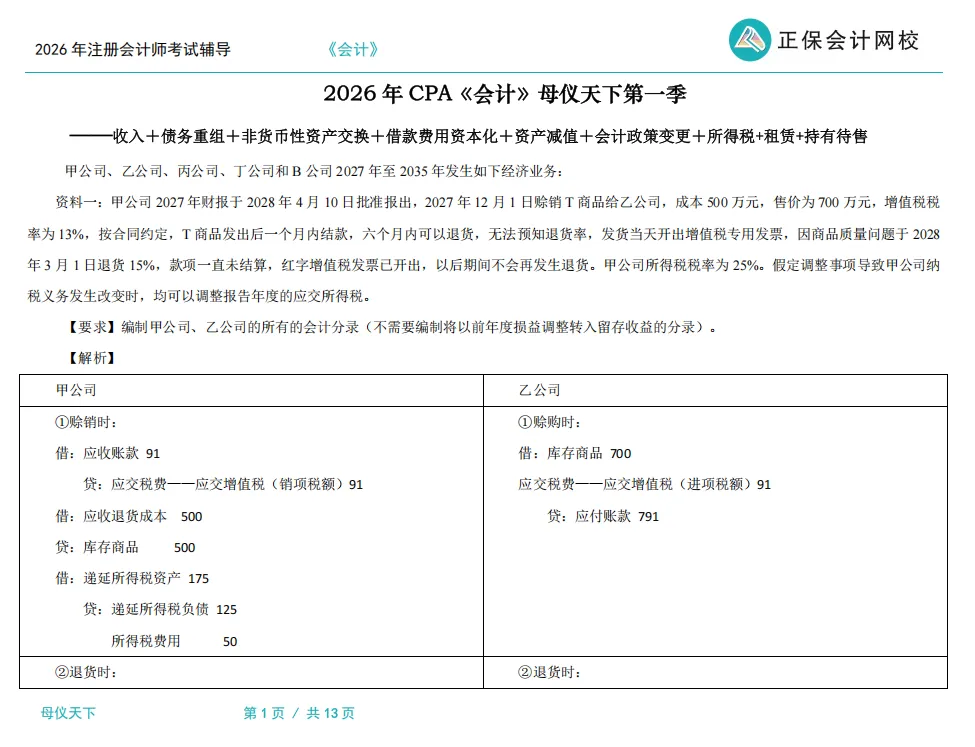
Task: Click the entry 借：递延所得税资产 175
Action: pyautogui.click(x=132, y=578)
